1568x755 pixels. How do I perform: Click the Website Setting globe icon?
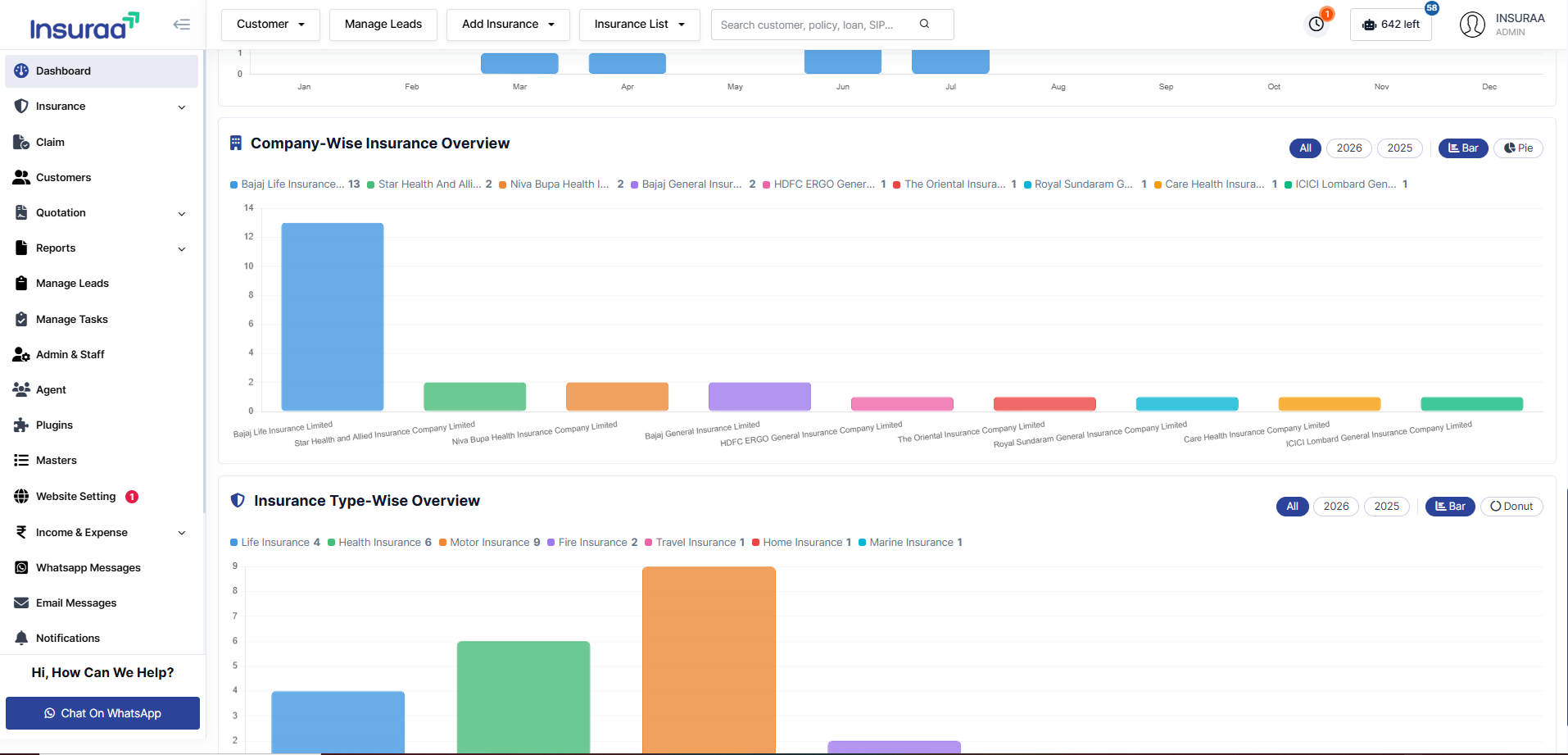pyautogui.click(x=21, y=496)
